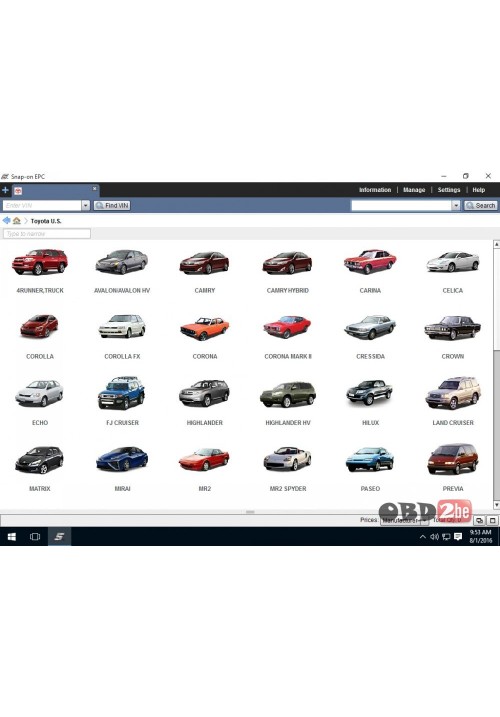Choose the HIGHLANDER HV vehicle image
This screenshot has height=717, width=500.
coord(287,394)
